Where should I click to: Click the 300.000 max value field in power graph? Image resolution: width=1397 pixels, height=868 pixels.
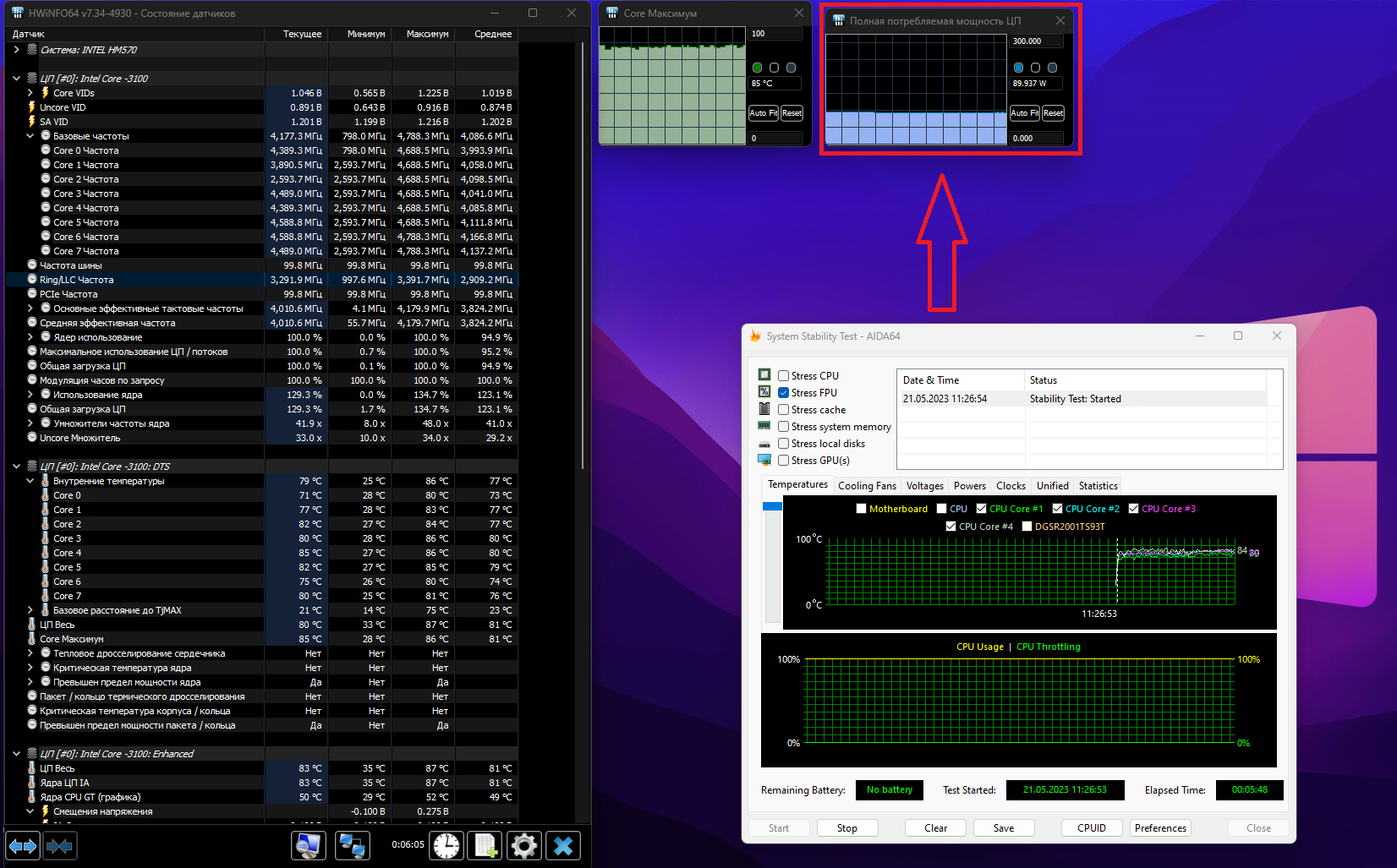[1037, 41]
